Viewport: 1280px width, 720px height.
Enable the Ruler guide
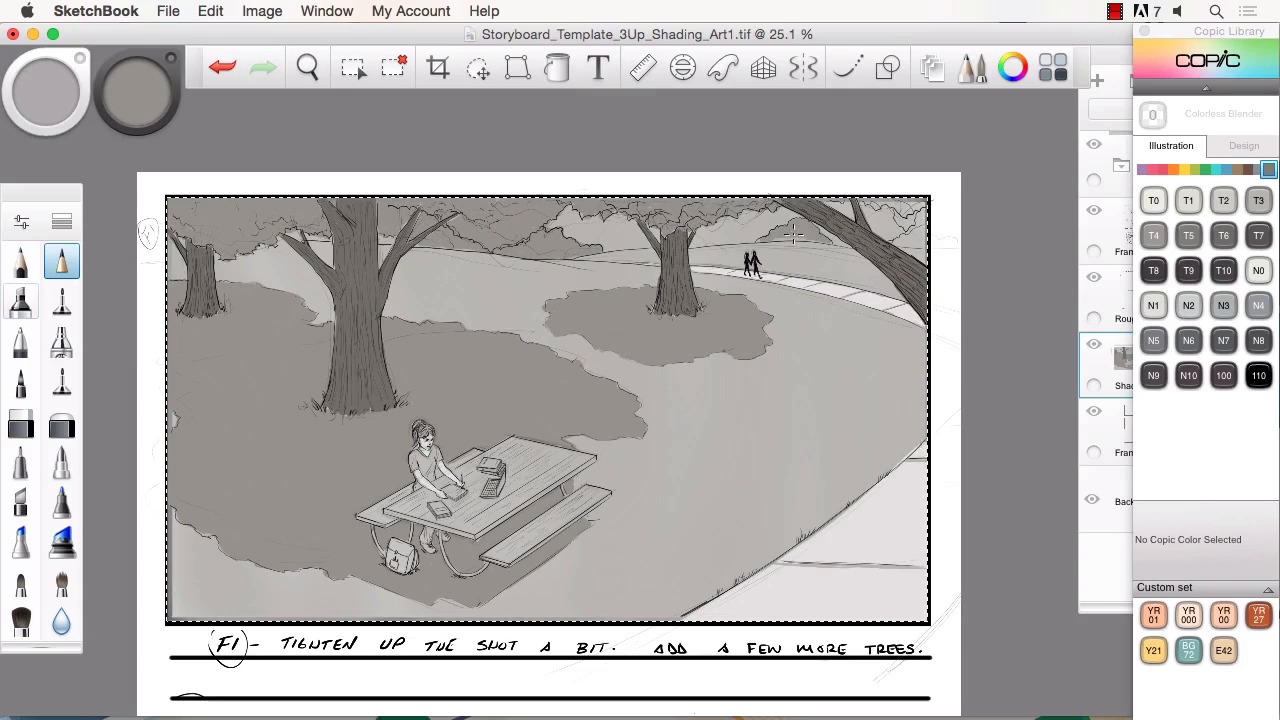(643, 67)
